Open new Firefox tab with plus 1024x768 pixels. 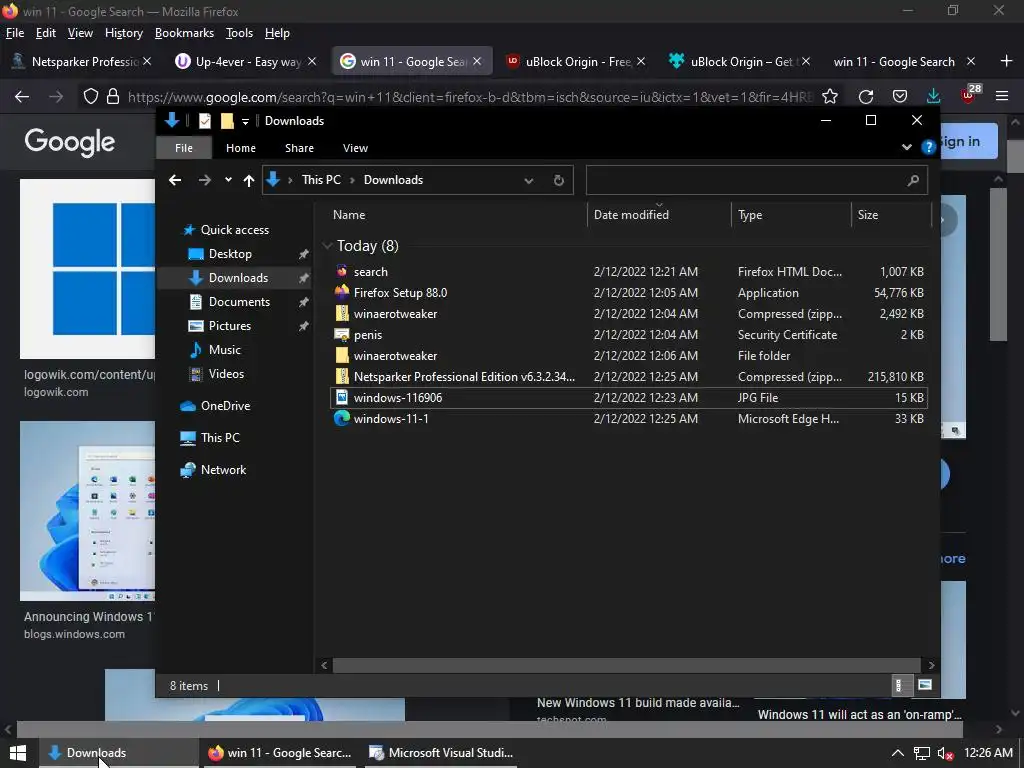[x=1006, y=61]
